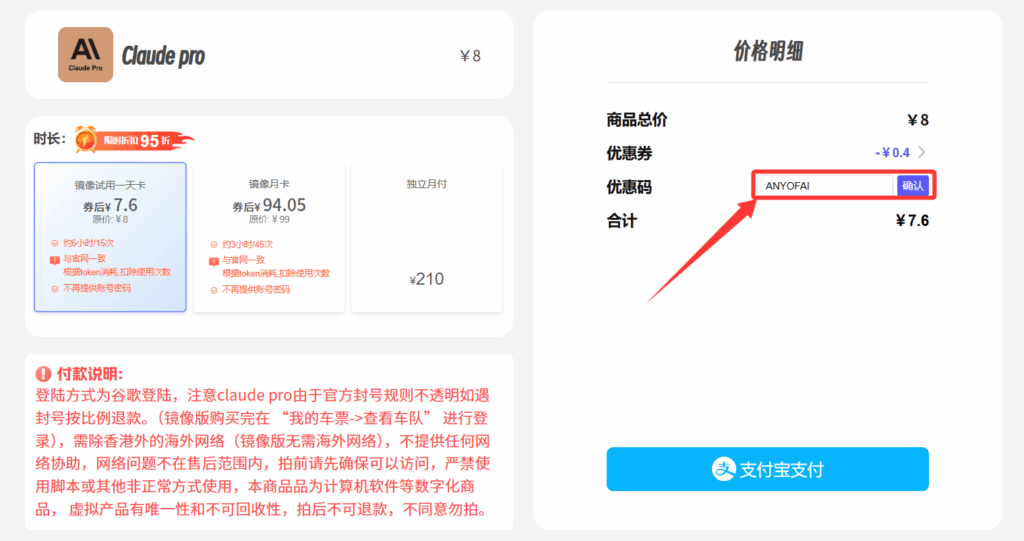The width and height of the screenshot is (1024, 541).
Task: Expand the 优惠券 chevron arrow
Action: 921,153
